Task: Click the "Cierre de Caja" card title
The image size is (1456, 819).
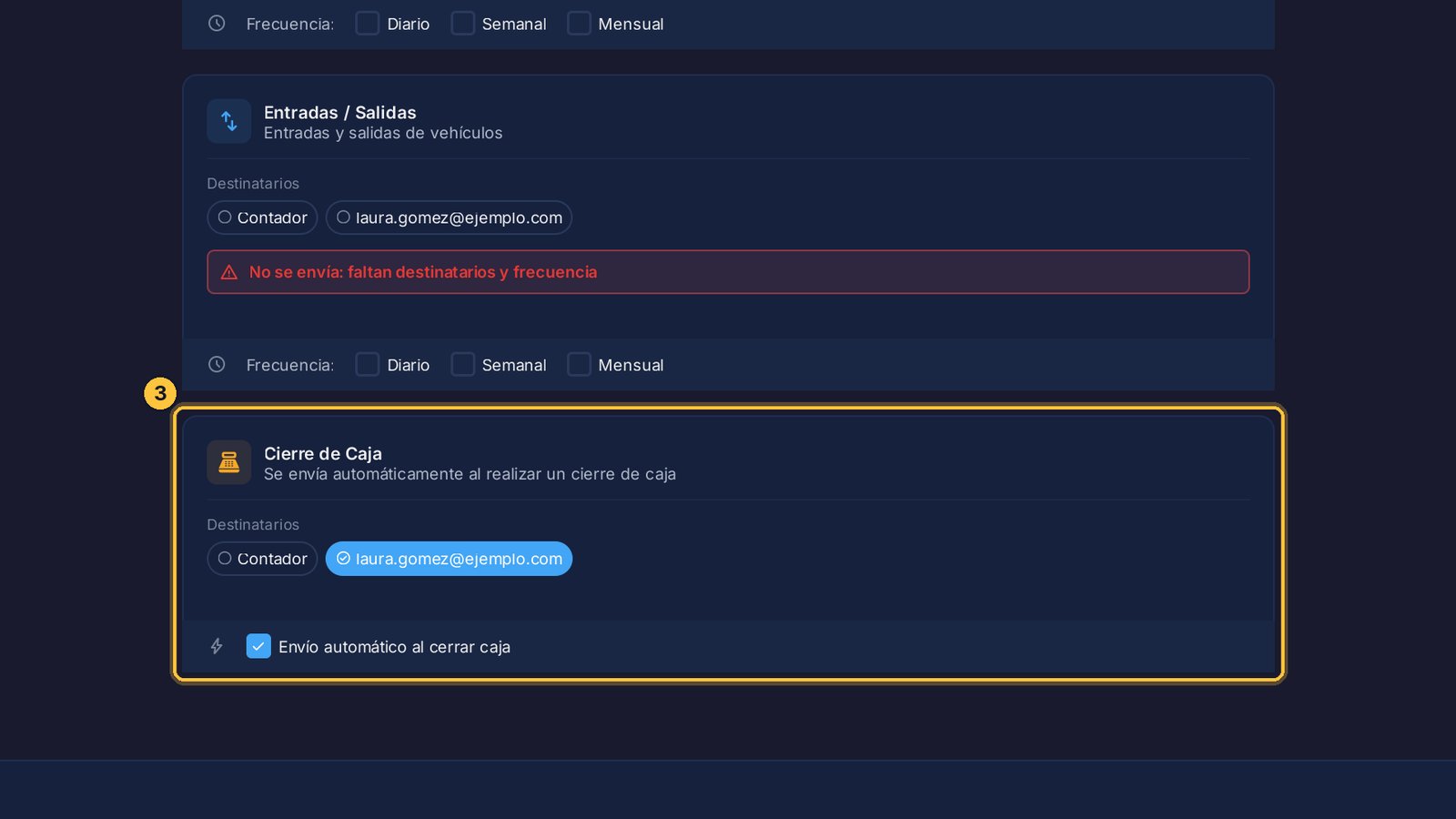Action: [323, 454]
